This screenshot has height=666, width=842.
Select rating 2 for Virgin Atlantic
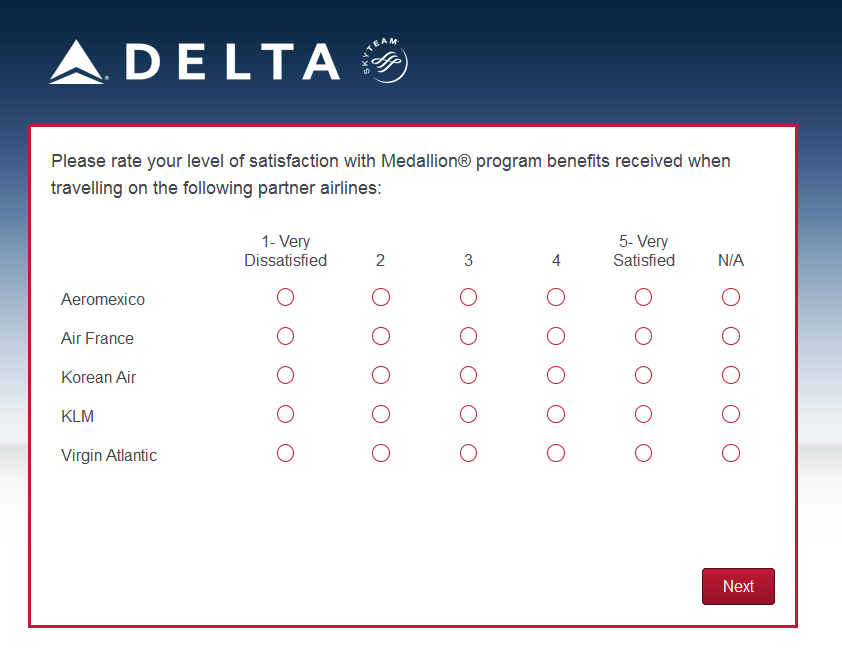point(380,453)
